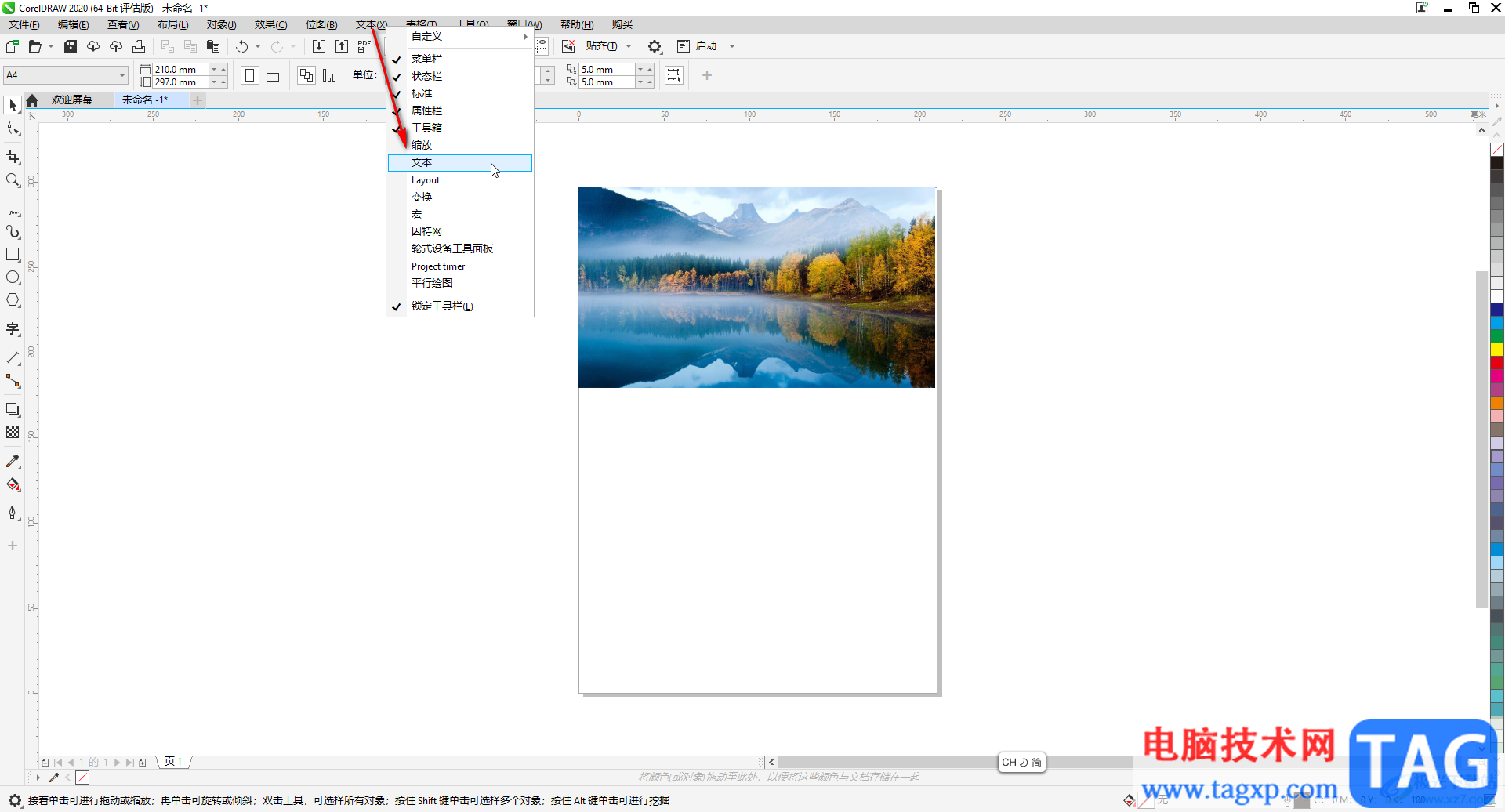
Task: Pick the no-color swatch atop palette
Action: (1497, 150)
